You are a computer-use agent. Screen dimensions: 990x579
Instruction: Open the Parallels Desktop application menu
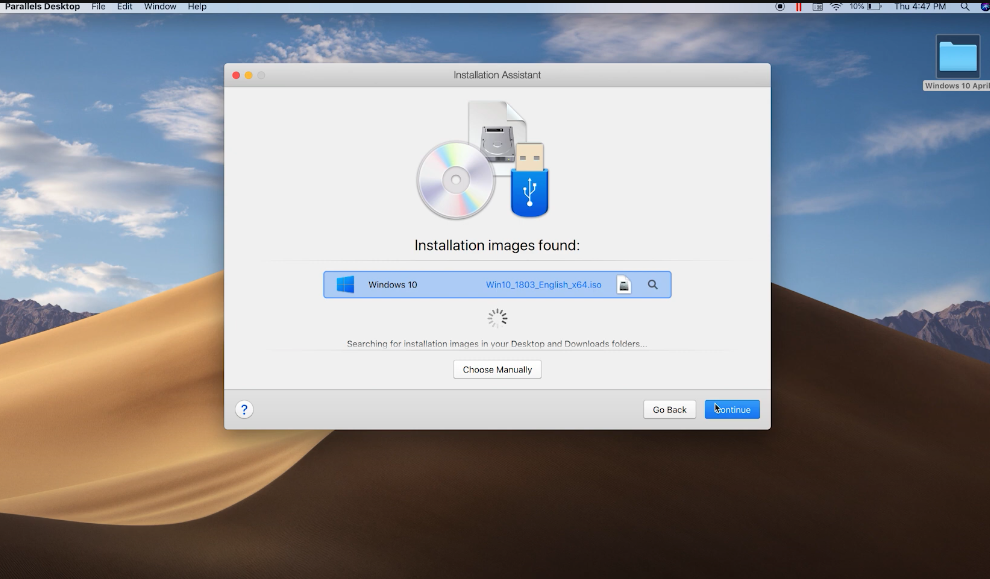[42, 6]
